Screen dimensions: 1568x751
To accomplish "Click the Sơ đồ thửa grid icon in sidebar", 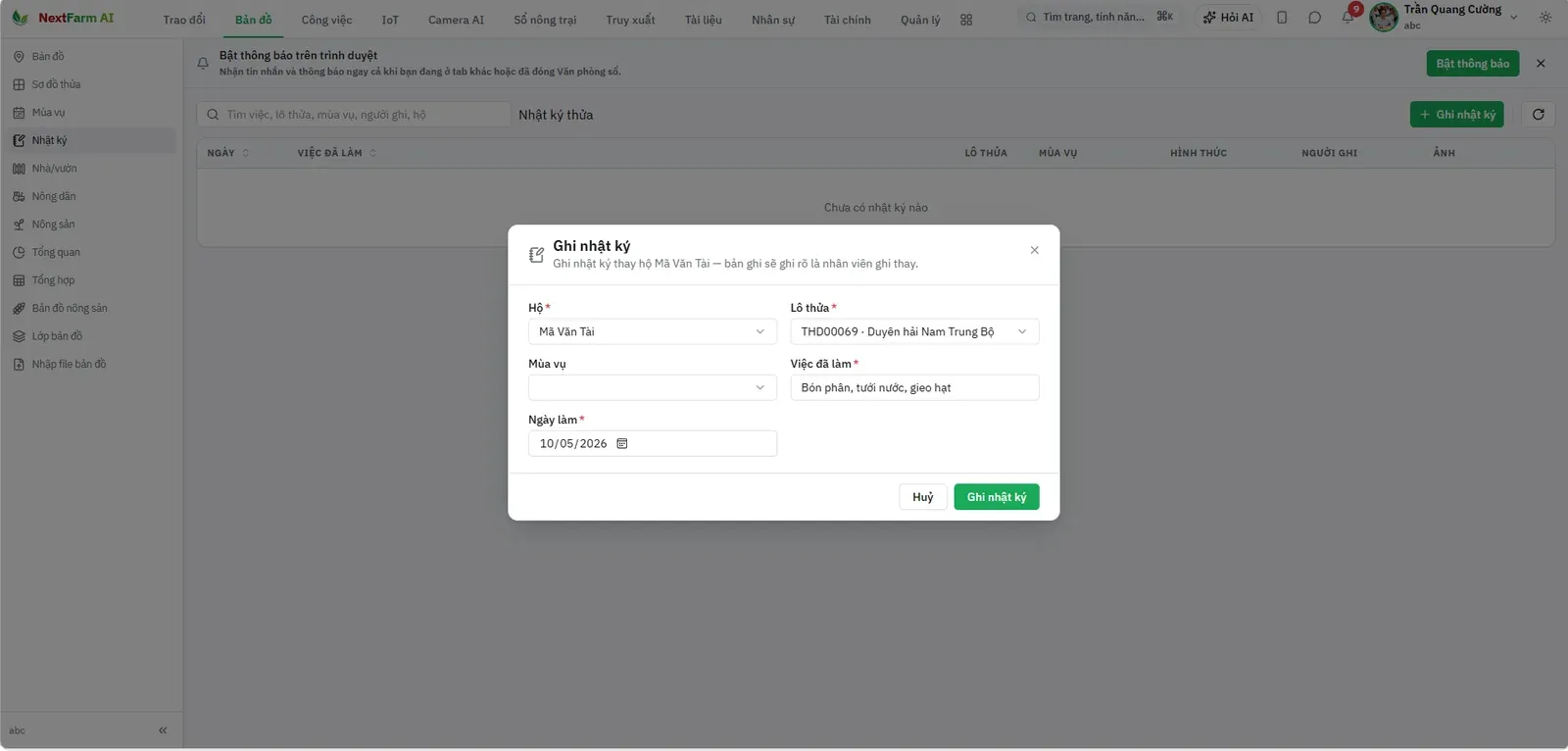I will [19, 84].
